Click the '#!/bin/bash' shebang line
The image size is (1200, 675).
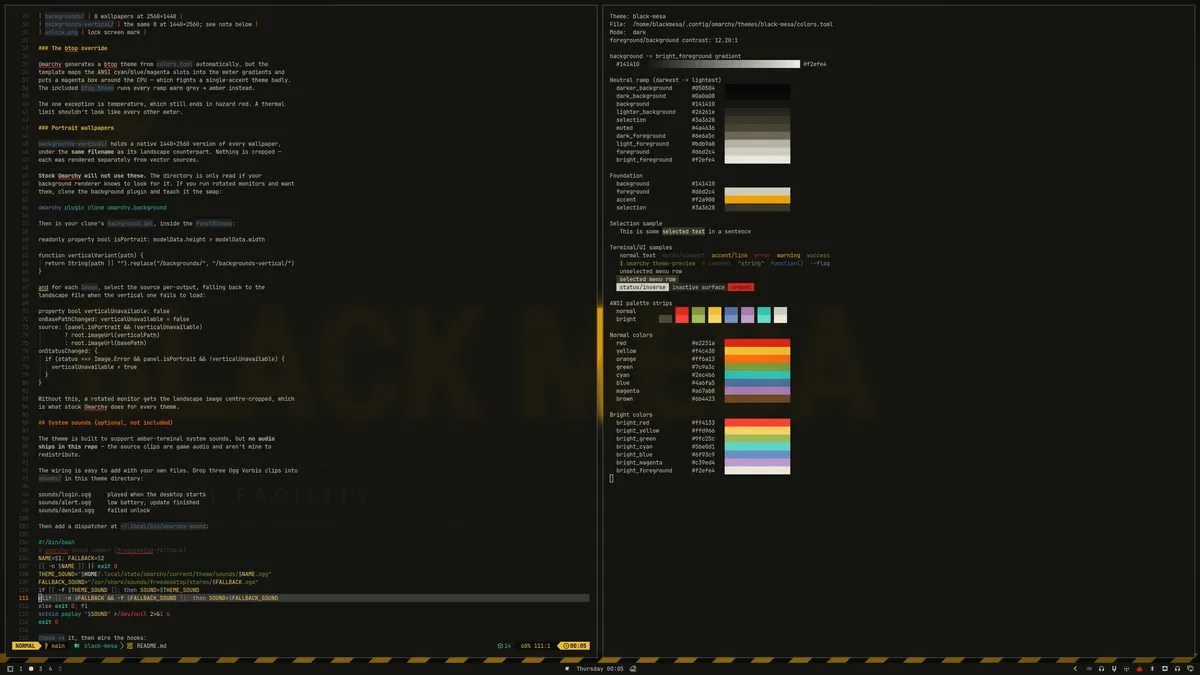(55, 541)
